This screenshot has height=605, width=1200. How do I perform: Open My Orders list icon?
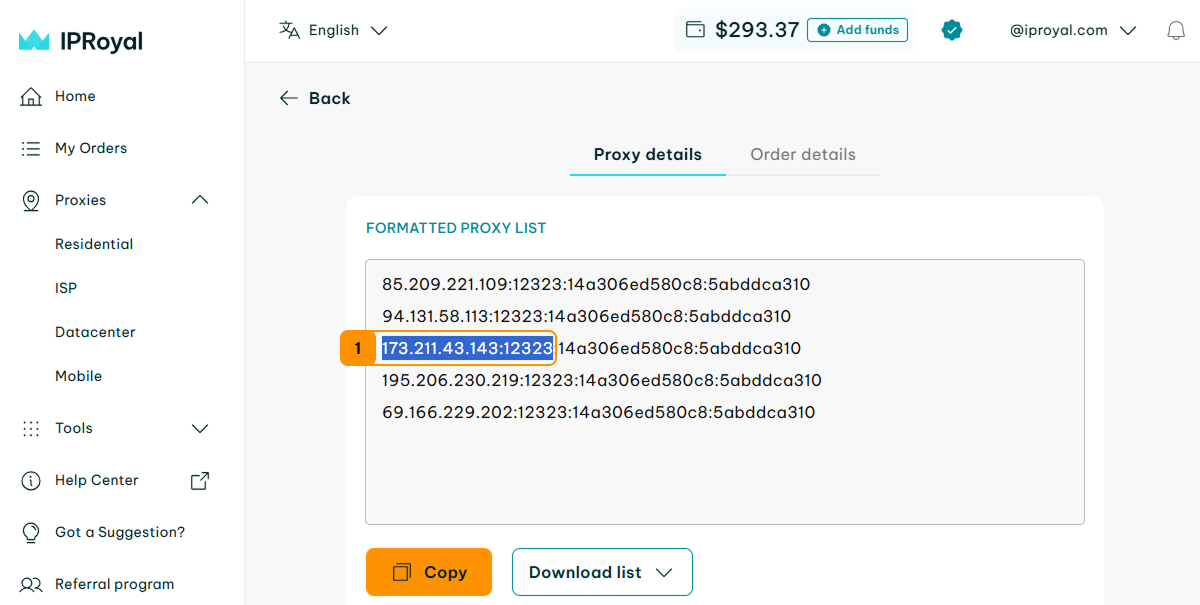pos(32,148)
